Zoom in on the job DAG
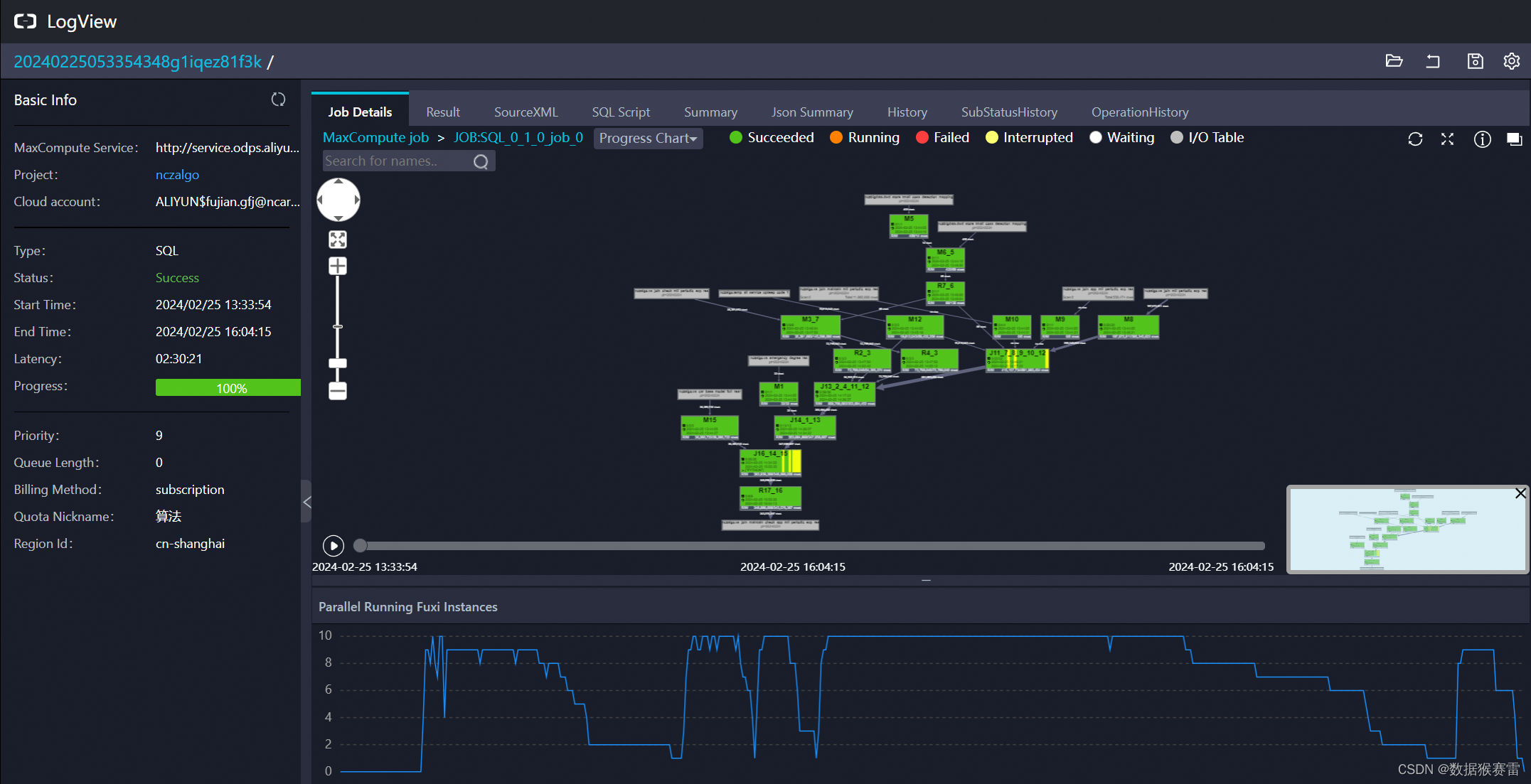 [x=337, y=265]
